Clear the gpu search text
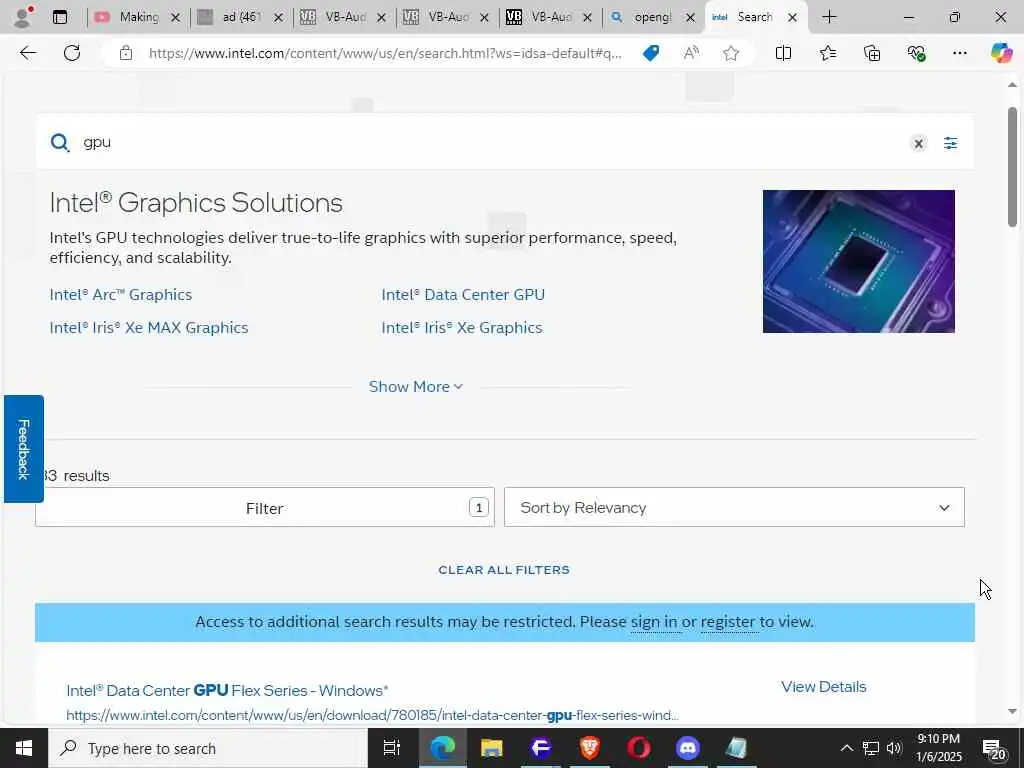1024x768 pixels. [918, 143]
